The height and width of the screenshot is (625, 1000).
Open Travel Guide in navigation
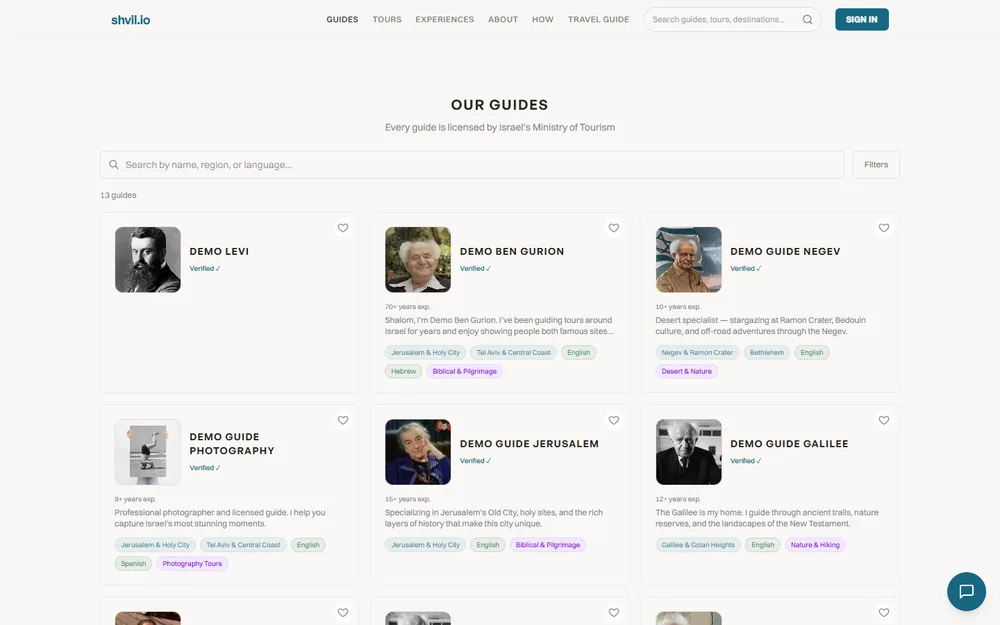point(598,20)
